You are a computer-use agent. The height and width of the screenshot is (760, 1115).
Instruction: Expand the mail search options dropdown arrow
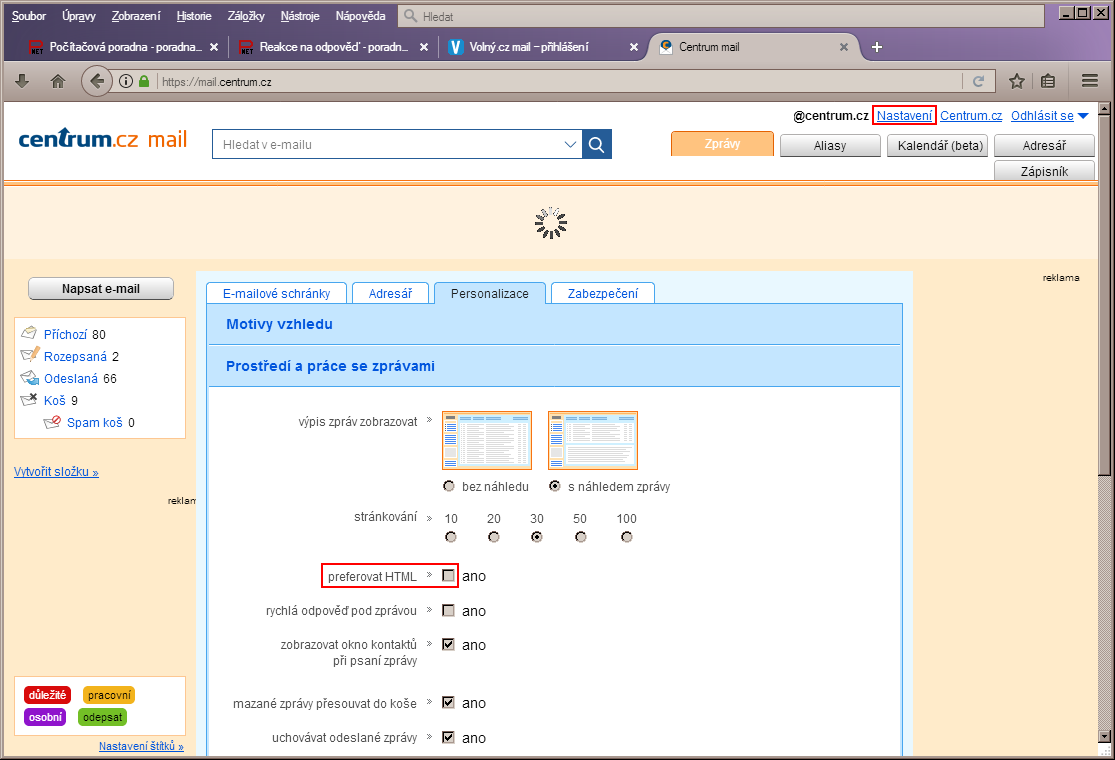click(570, 144)
